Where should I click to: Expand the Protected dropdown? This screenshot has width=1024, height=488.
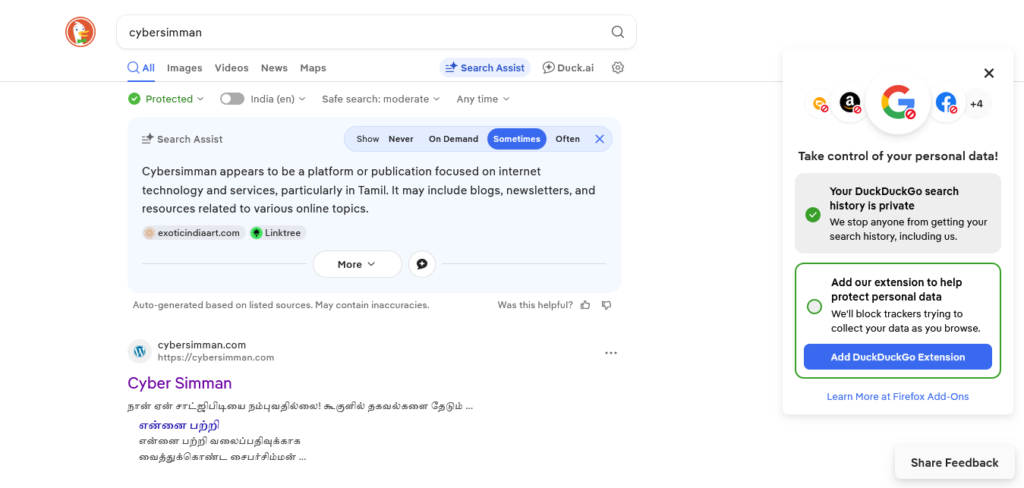166,99
